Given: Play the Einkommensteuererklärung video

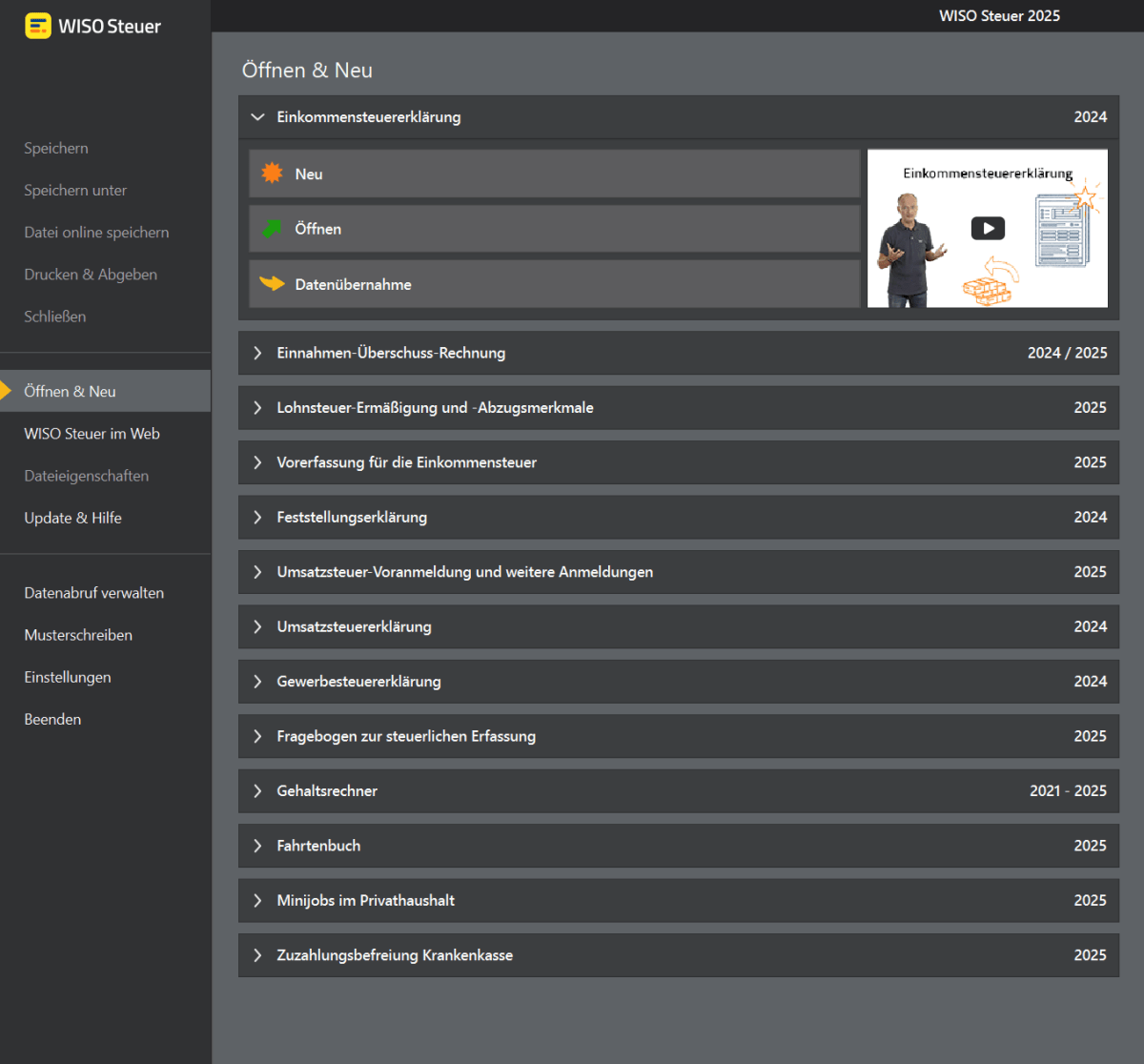Looking at the screenshot, I should [988, 228].
